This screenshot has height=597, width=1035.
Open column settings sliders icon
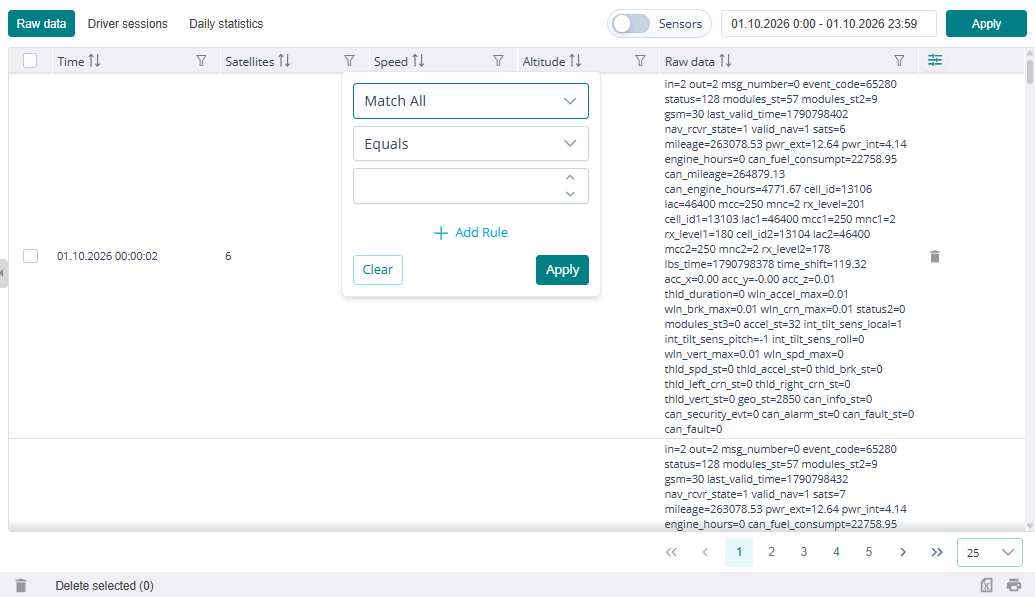(x=935, y=60)
